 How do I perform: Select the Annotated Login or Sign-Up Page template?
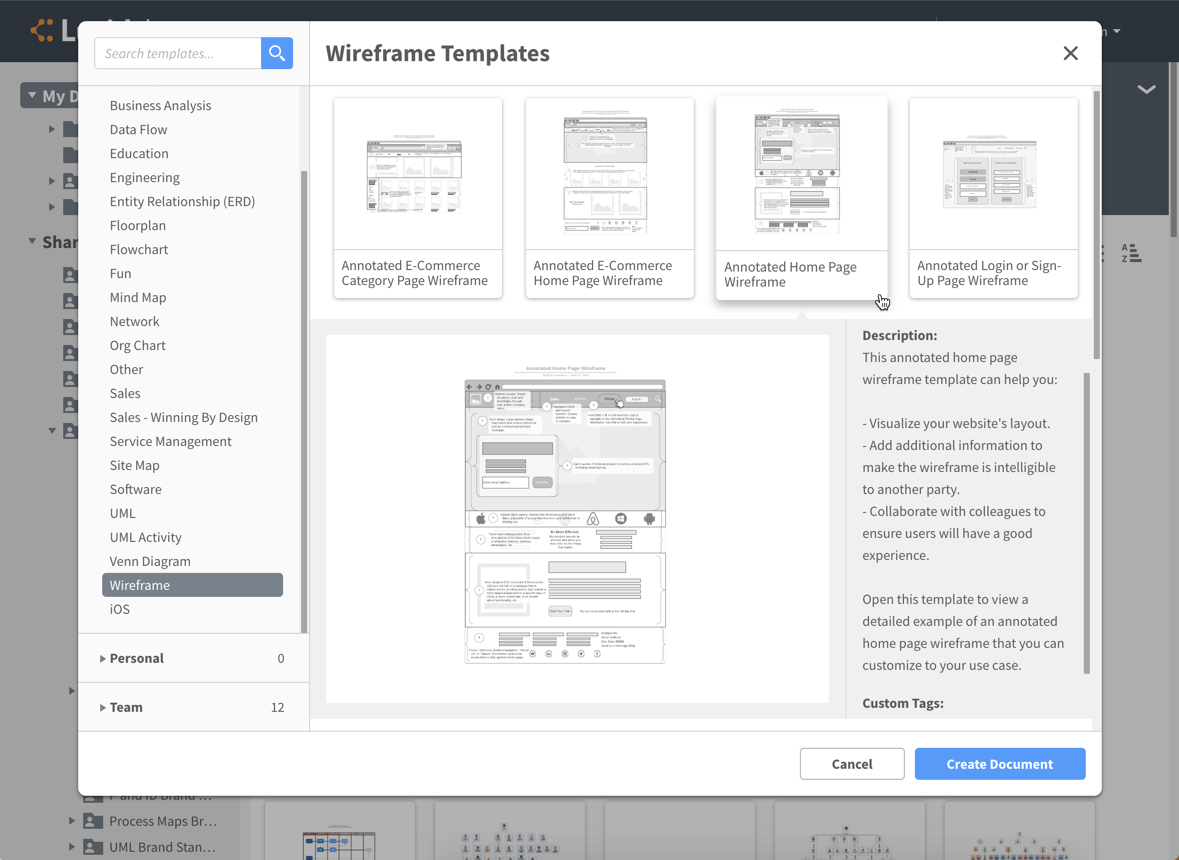993,173
